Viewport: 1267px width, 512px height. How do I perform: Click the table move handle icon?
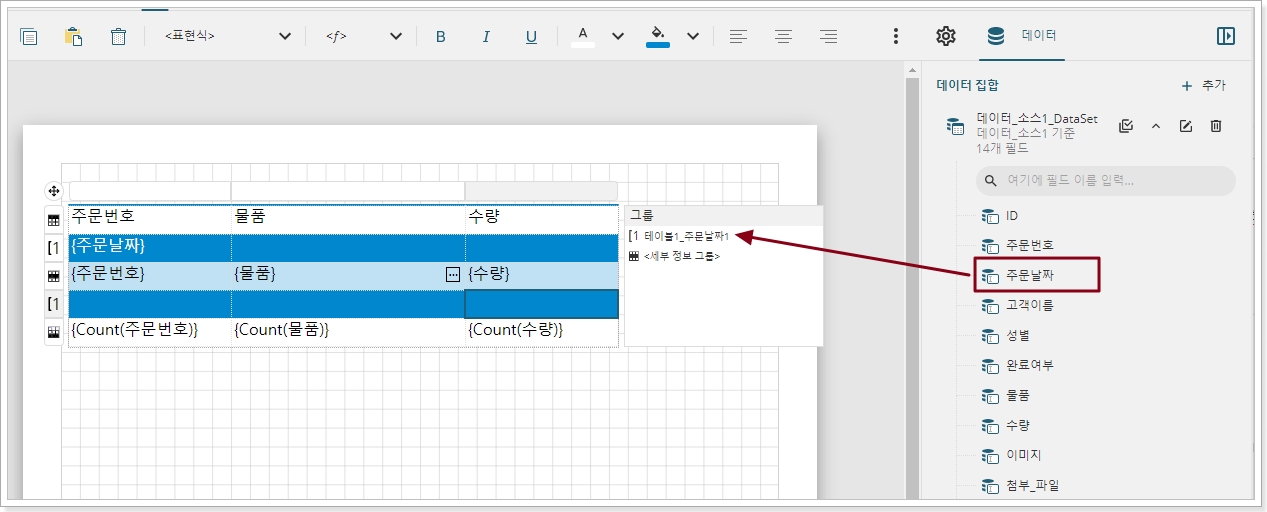pyautogui.click(x=54, y=190)
